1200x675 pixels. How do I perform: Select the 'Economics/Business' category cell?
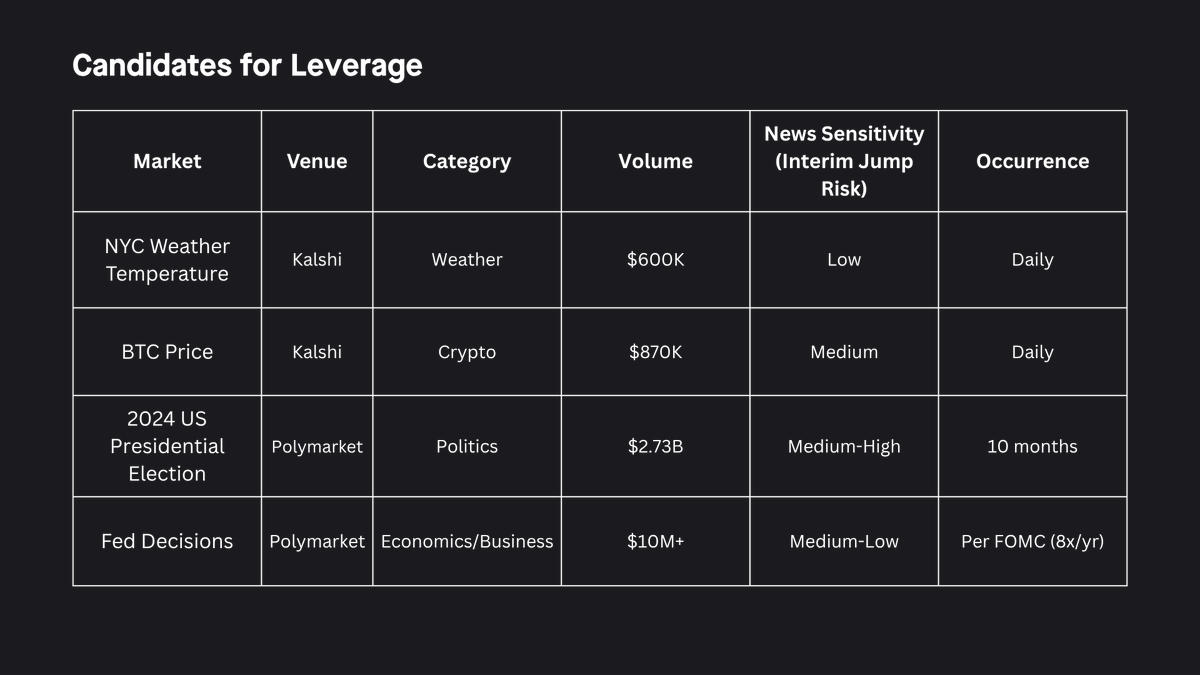pos(467,541)
